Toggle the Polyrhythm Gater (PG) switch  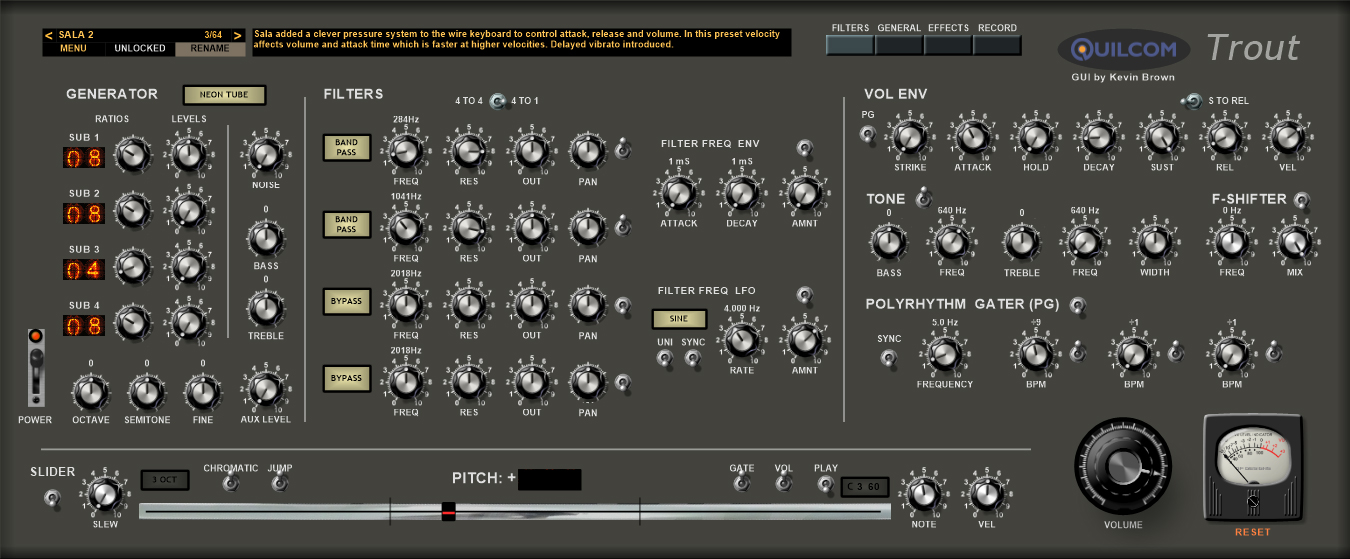click(x=1077, y=305)
